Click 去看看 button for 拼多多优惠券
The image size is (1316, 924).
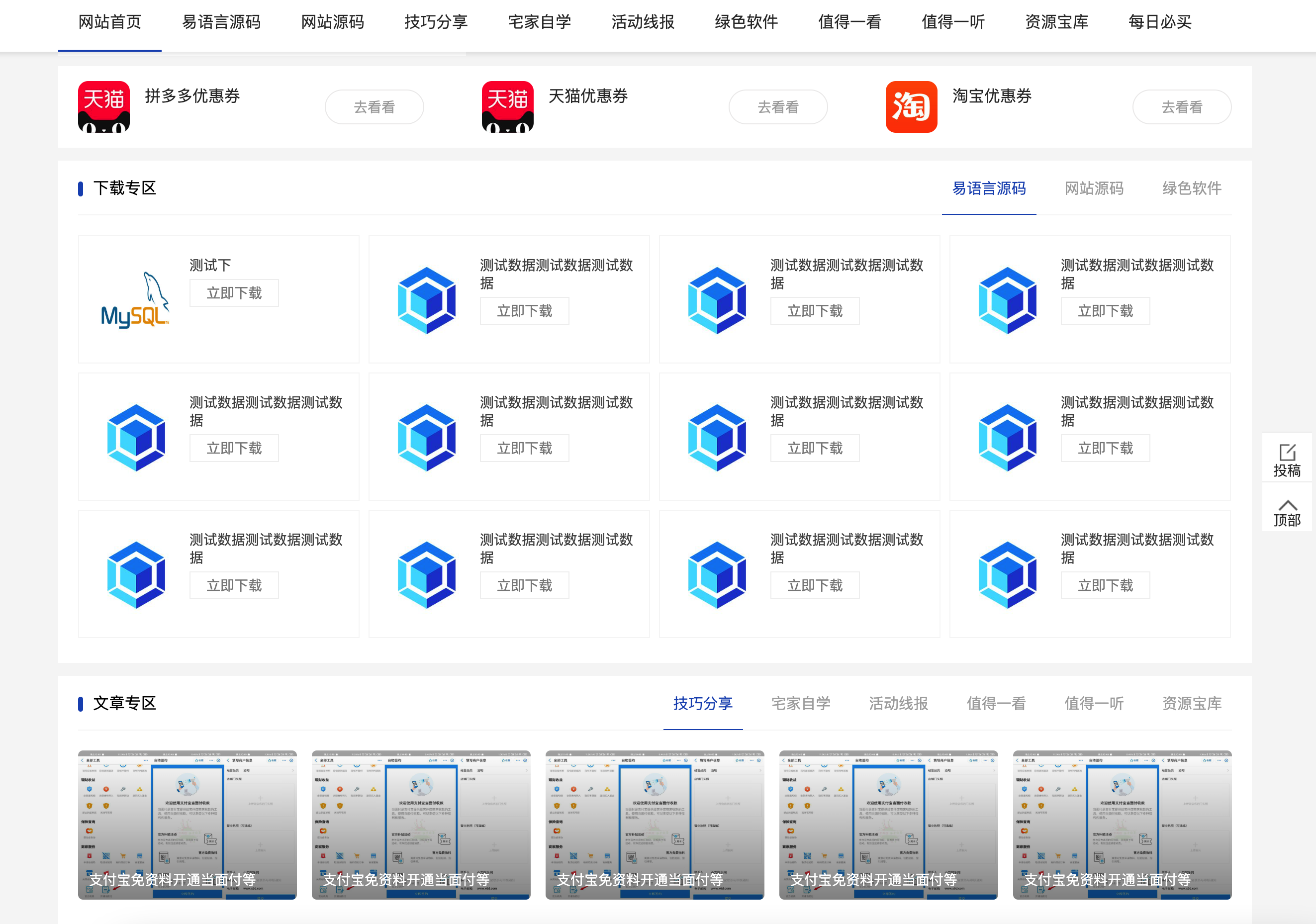click(x=375, y=106)
